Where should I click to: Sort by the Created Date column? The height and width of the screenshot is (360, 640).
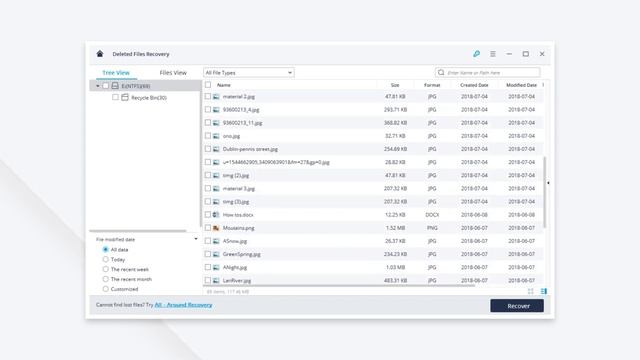474,85
